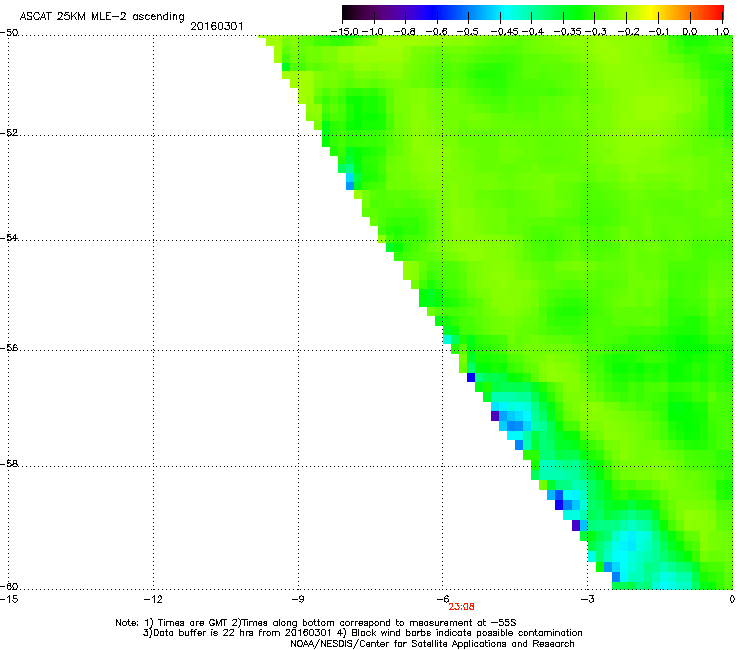740x650 pixels.
Task: Click the y-axis label -58
Action: coord(9,464)
